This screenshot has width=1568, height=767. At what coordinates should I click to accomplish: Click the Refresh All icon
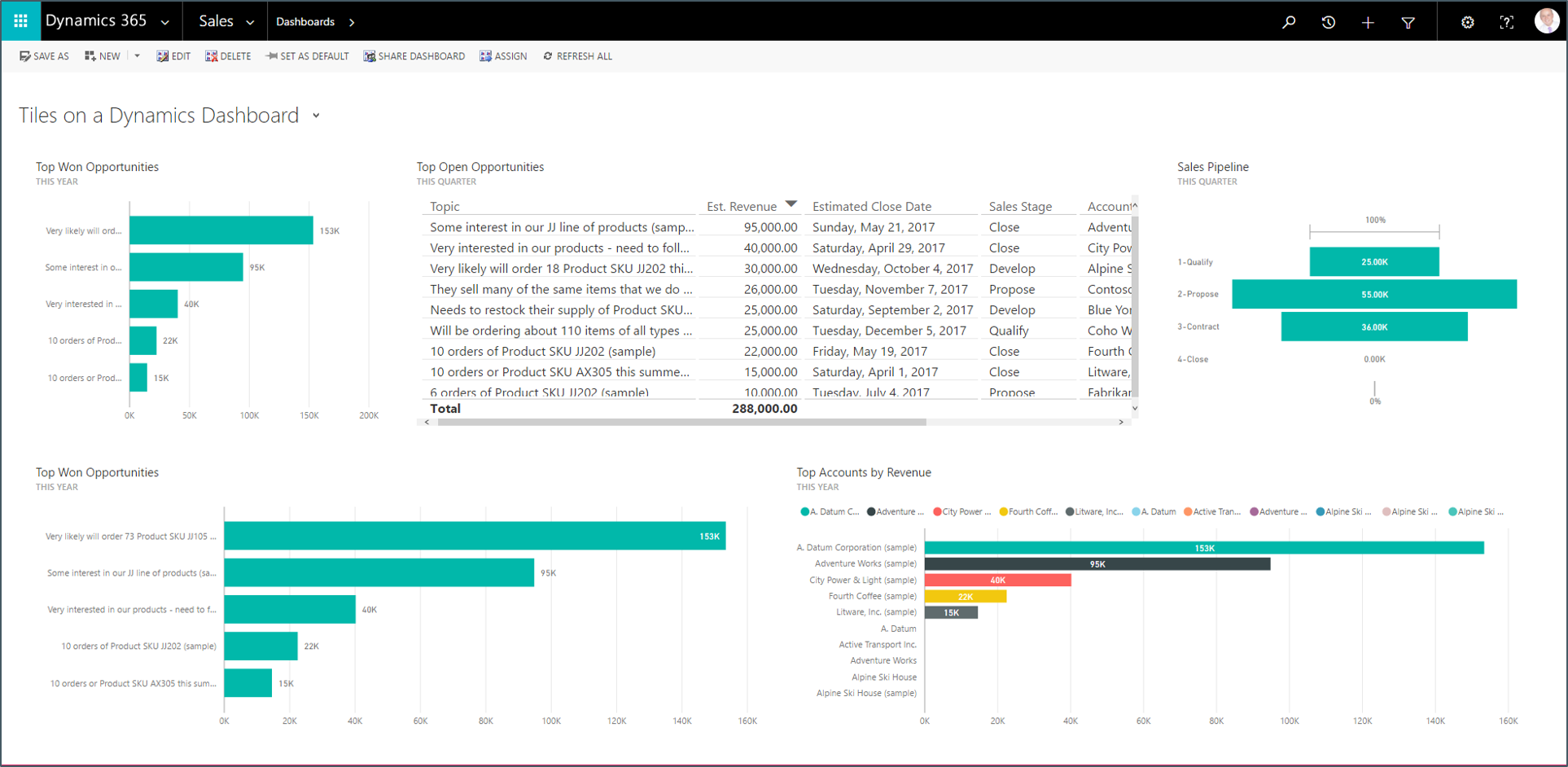577,55
